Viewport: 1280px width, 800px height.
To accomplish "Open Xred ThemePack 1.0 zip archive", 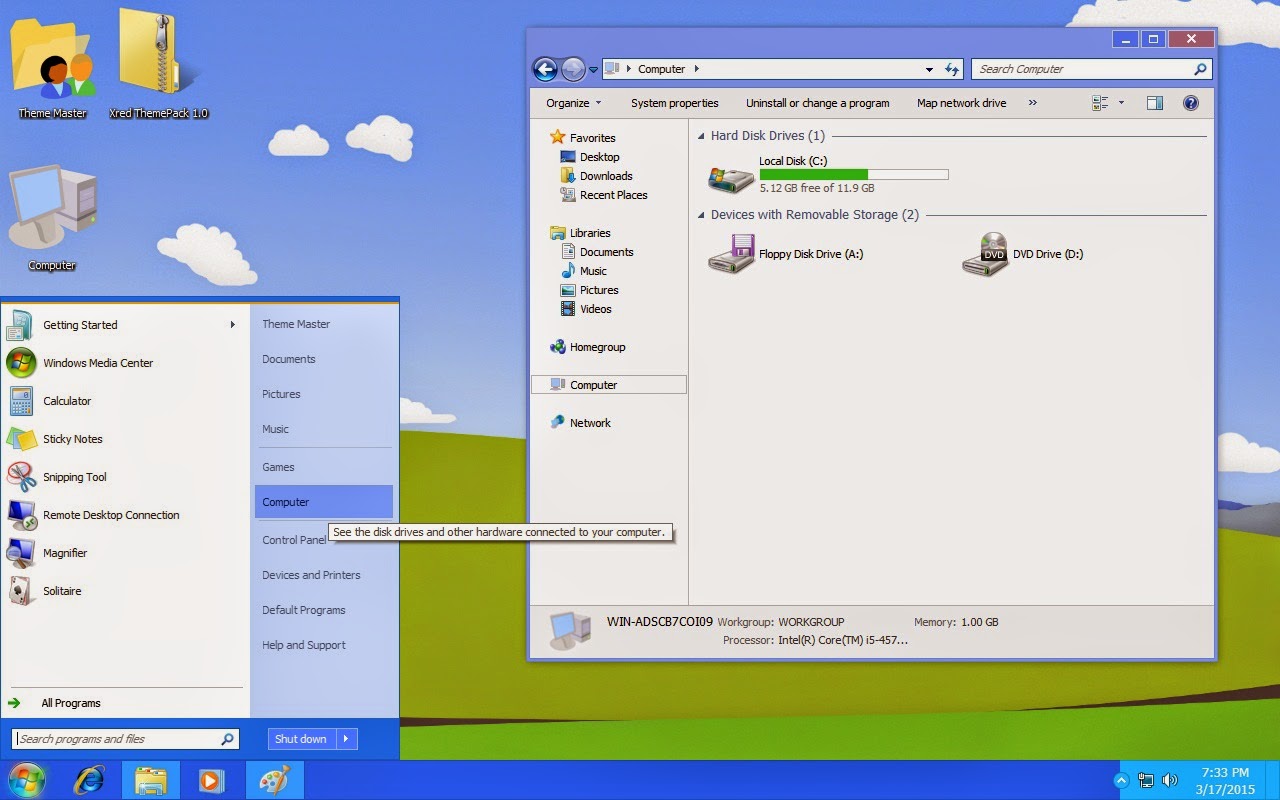I will point(159,65).
